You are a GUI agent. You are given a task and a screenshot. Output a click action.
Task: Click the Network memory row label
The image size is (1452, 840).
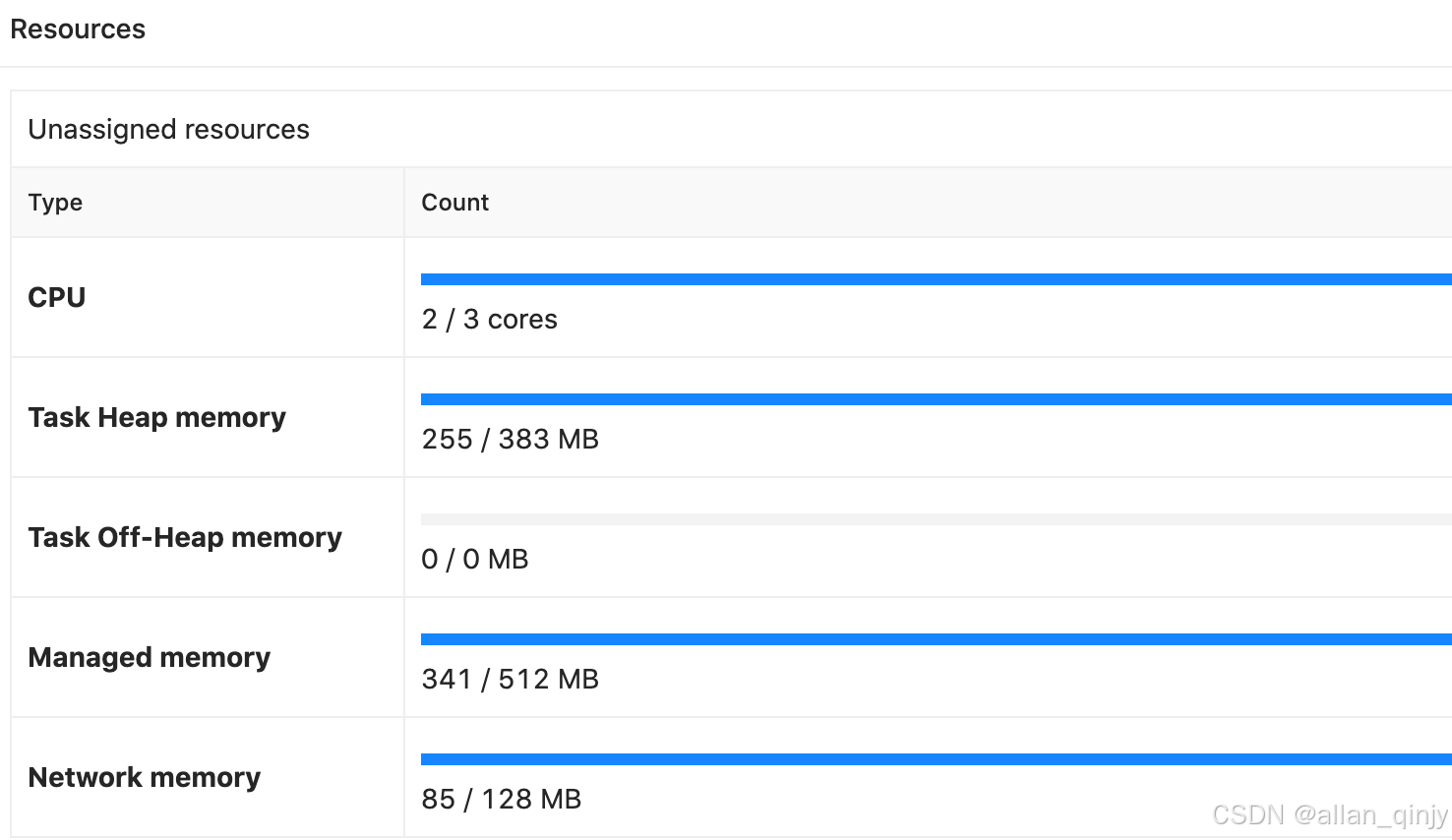(x=144, y=777)
